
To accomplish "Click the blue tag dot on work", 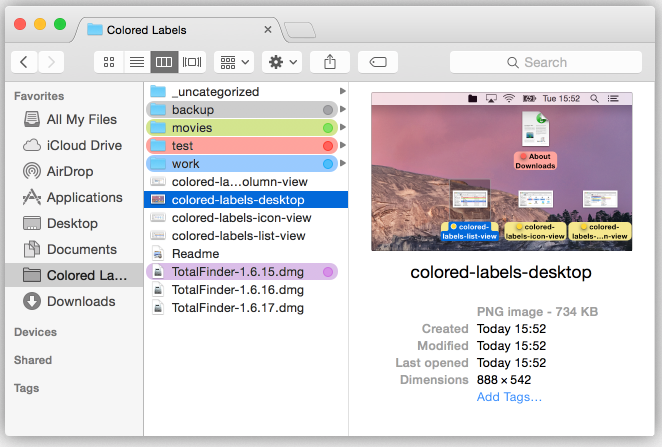I will (x=328, y=164).
